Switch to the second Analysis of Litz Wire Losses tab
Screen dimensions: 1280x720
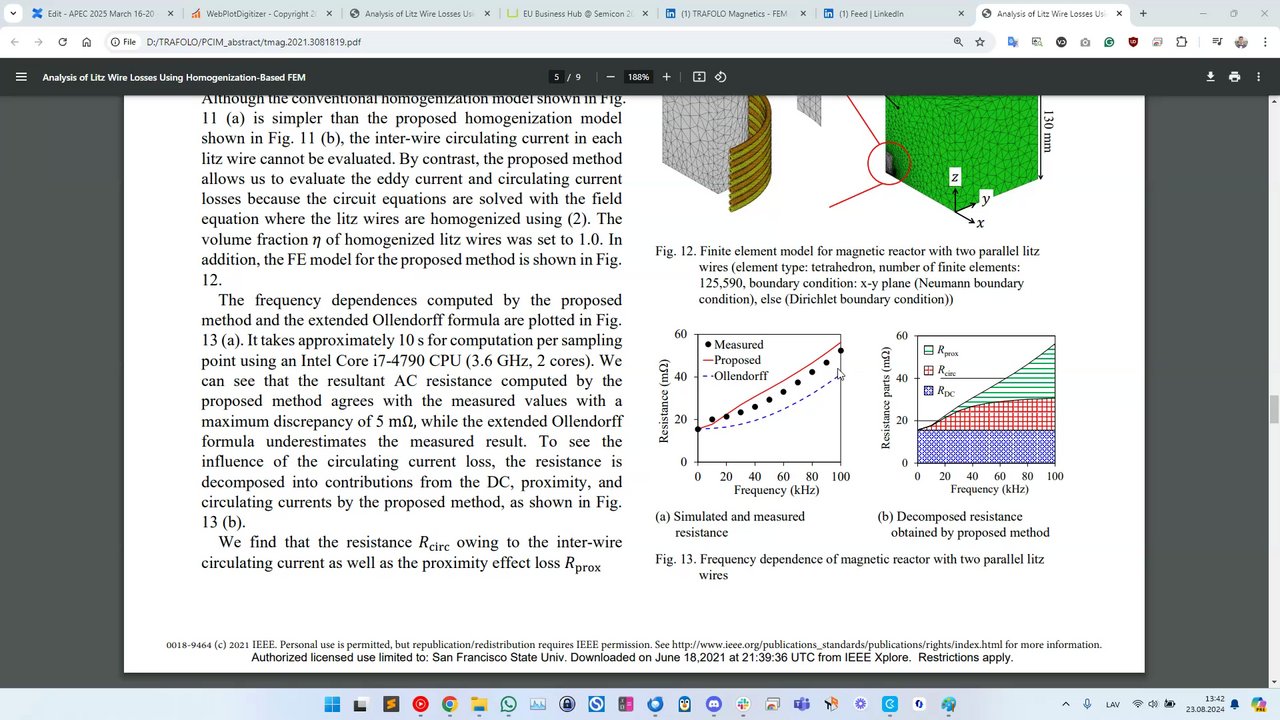1050,14
